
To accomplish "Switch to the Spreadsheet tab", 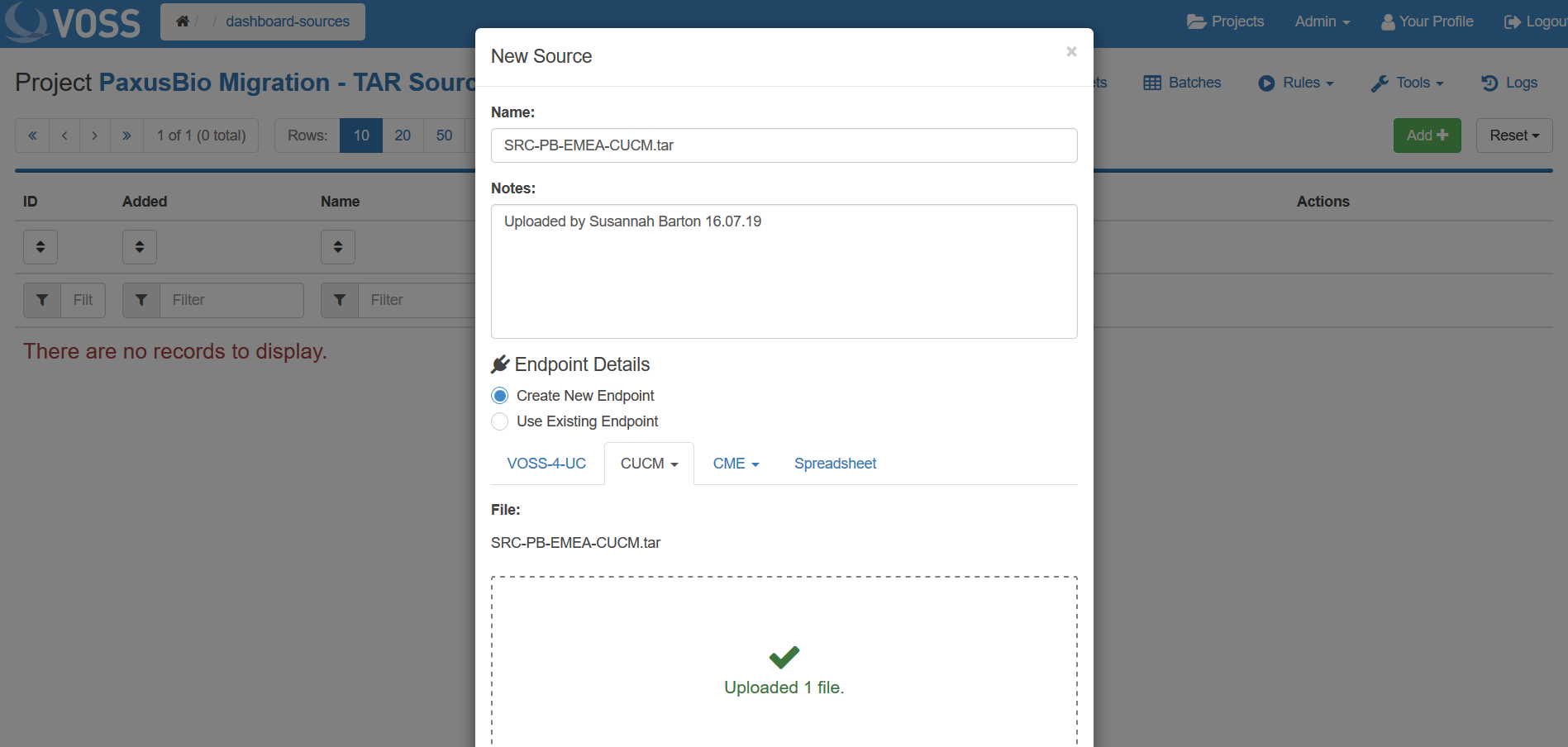I will point(835,464).
